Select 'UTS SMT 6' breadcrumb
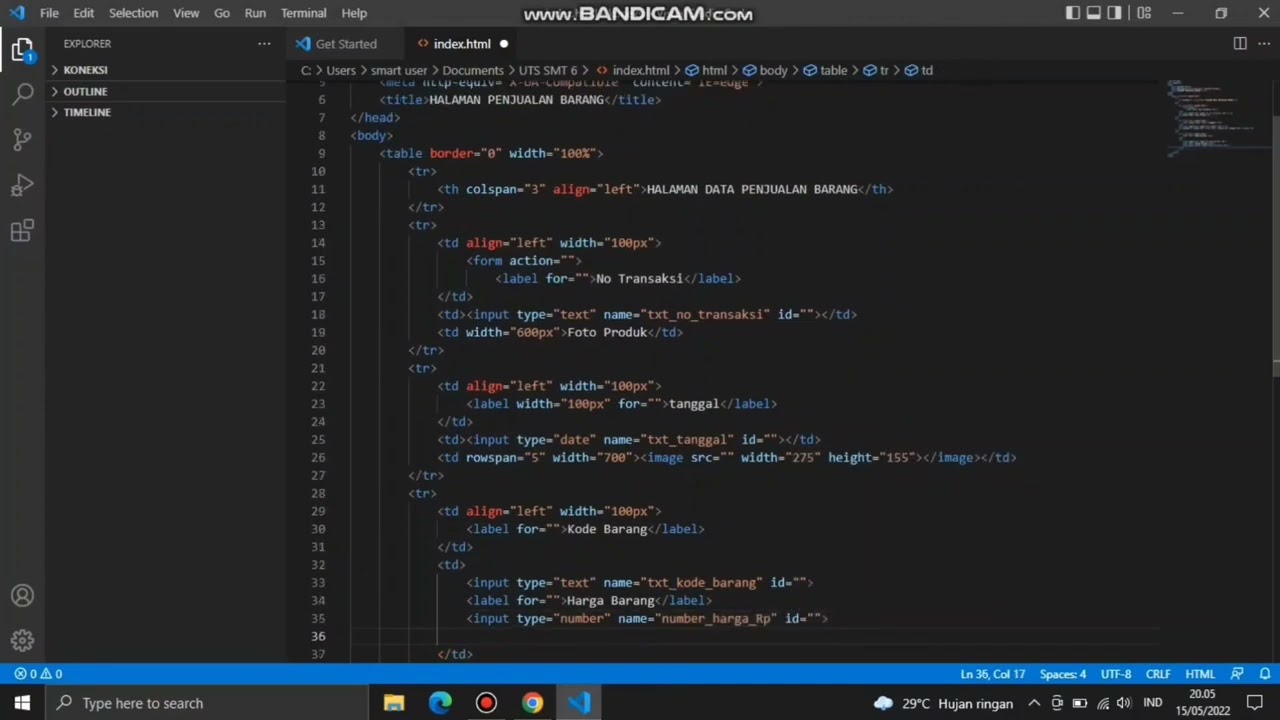1280x720 pixels. click(x=548, y=70)
